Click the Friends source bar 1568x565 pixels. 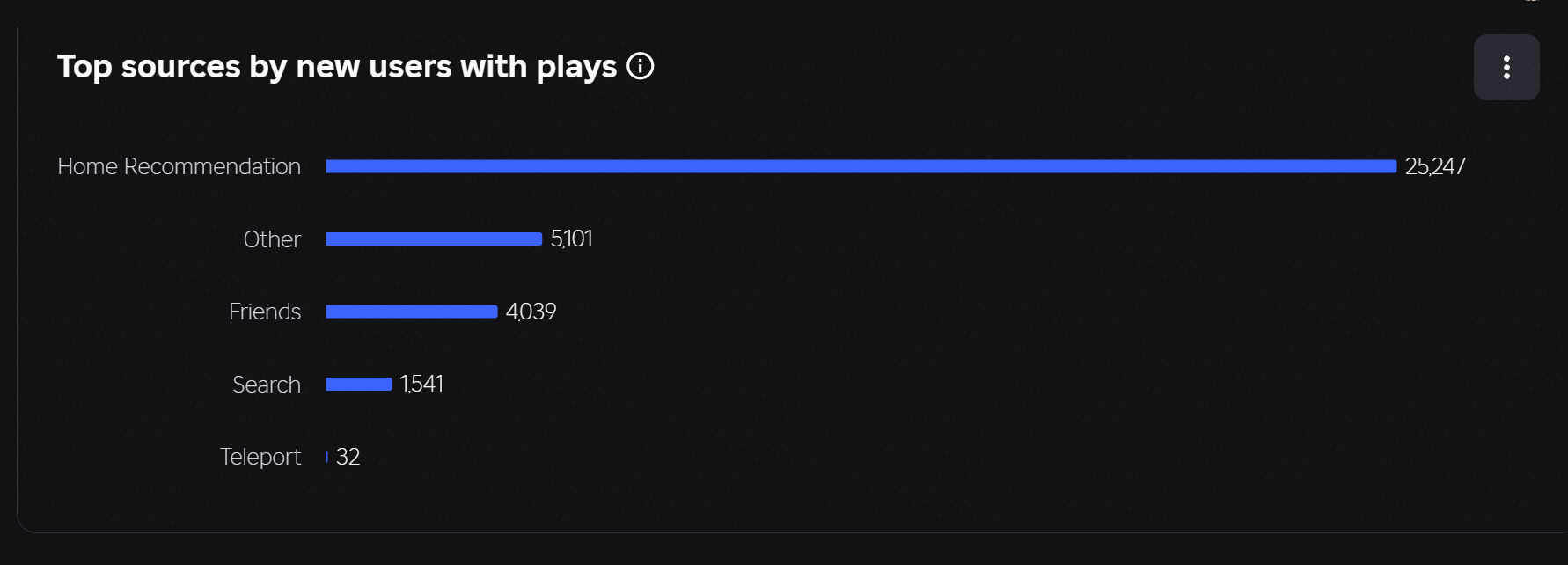pyautogui.click(x=412, y=312)
